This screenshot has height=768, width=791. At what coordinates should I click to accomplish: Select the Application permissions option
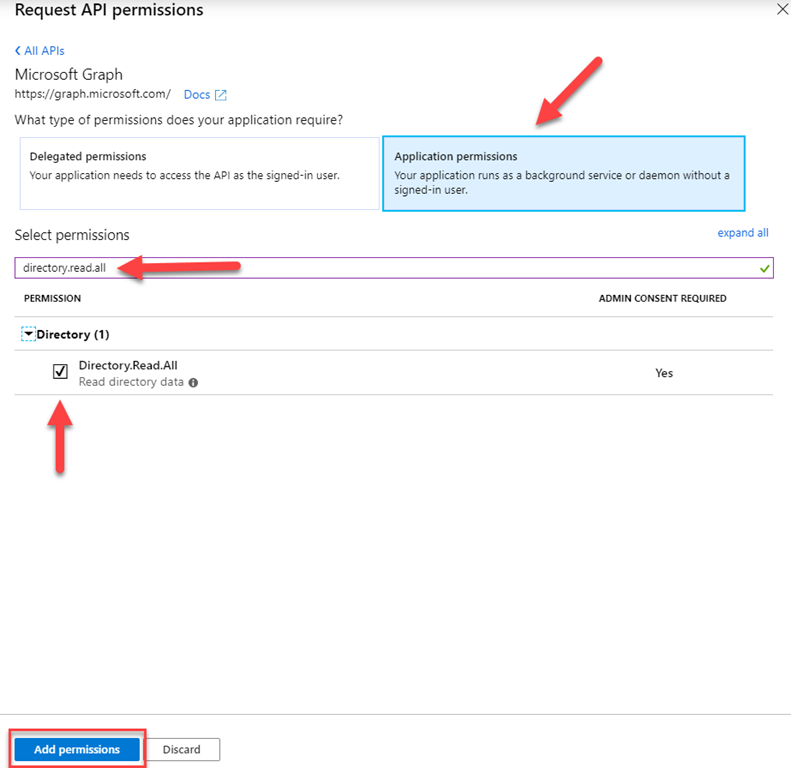pyautogui.click(x=563, y=173)
